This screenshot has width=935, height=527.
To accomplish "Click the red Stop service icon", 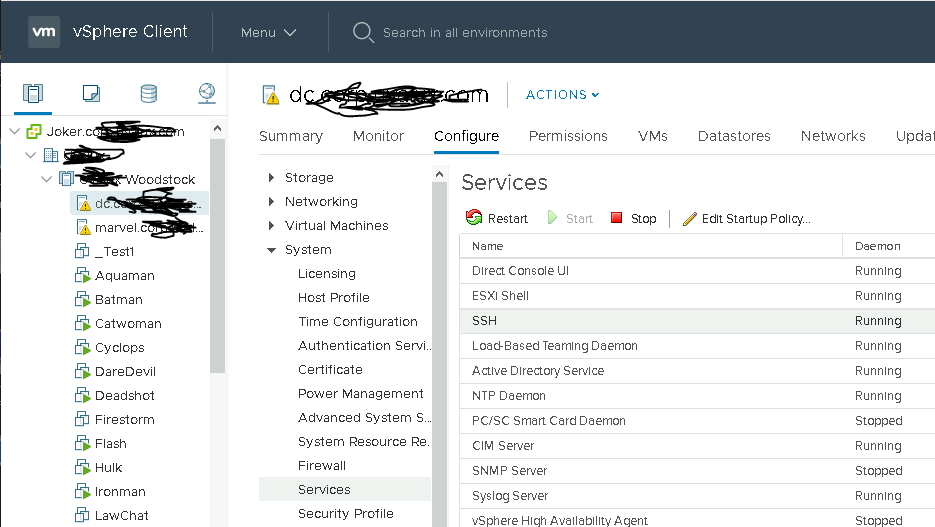I will (617, 218).
